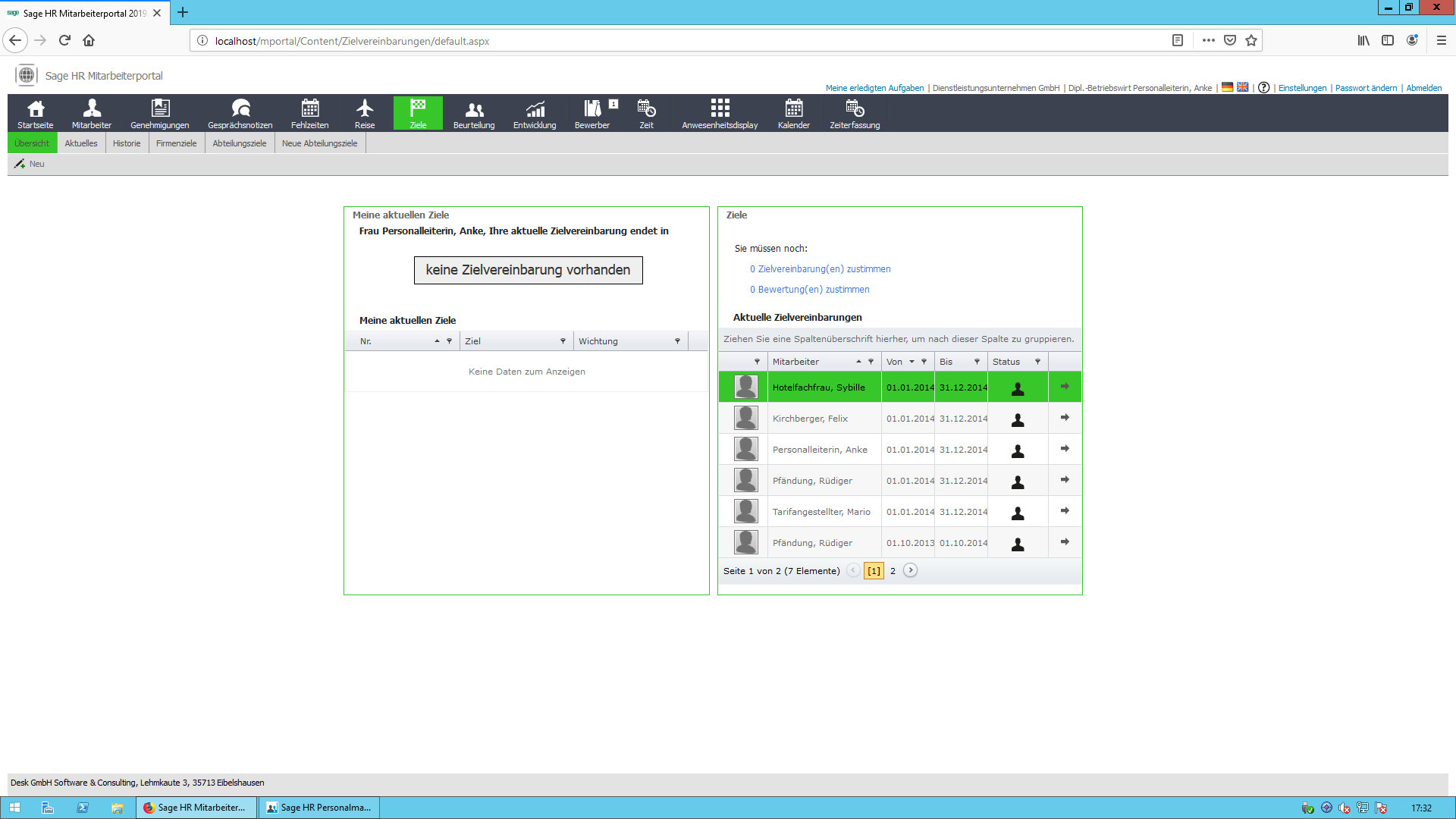Open filter dropdown for Bis column
The image size is (1456, 819).
[x=977, y=362]
